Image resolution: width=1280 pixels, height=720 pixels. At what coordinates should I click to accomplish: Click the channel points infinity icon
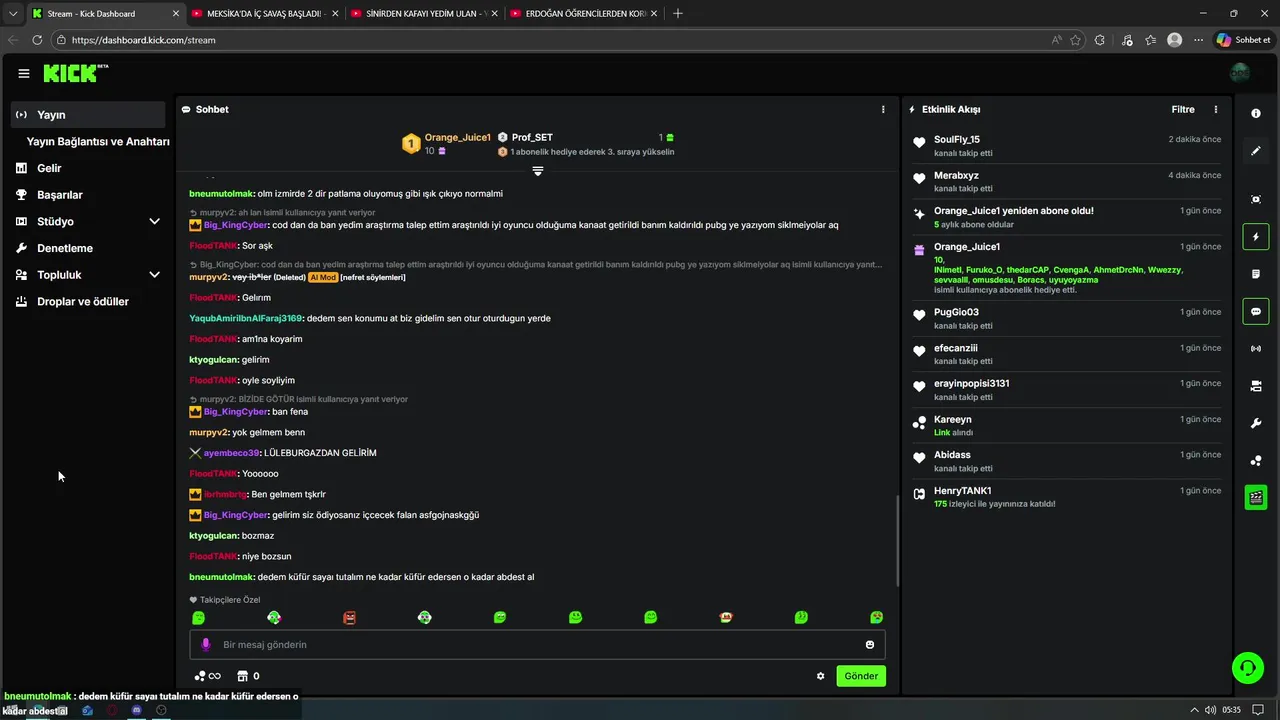click(207, 676)
